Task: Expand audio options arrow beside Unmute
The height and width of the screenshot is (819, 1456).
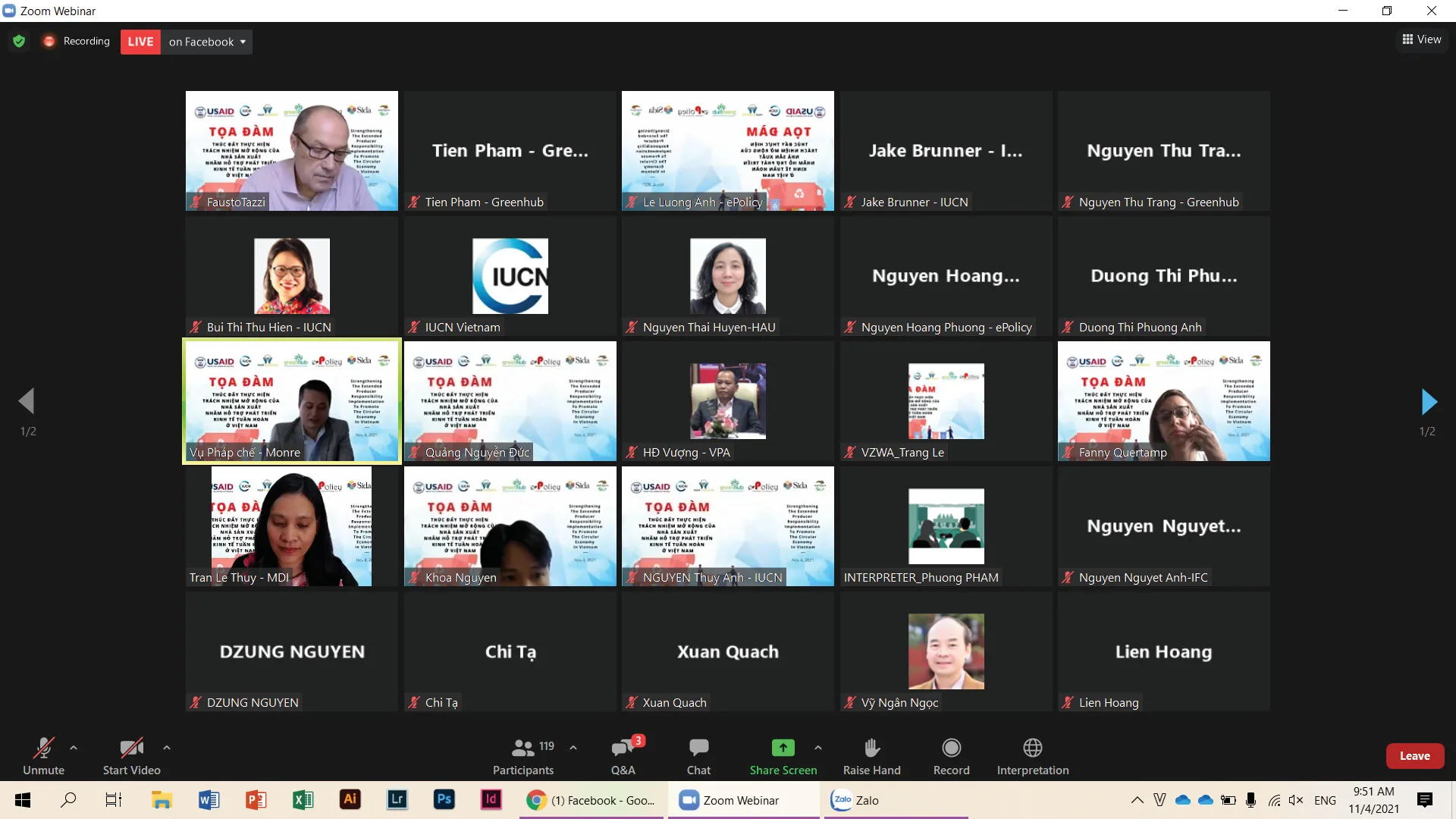Action: [74, 748]
